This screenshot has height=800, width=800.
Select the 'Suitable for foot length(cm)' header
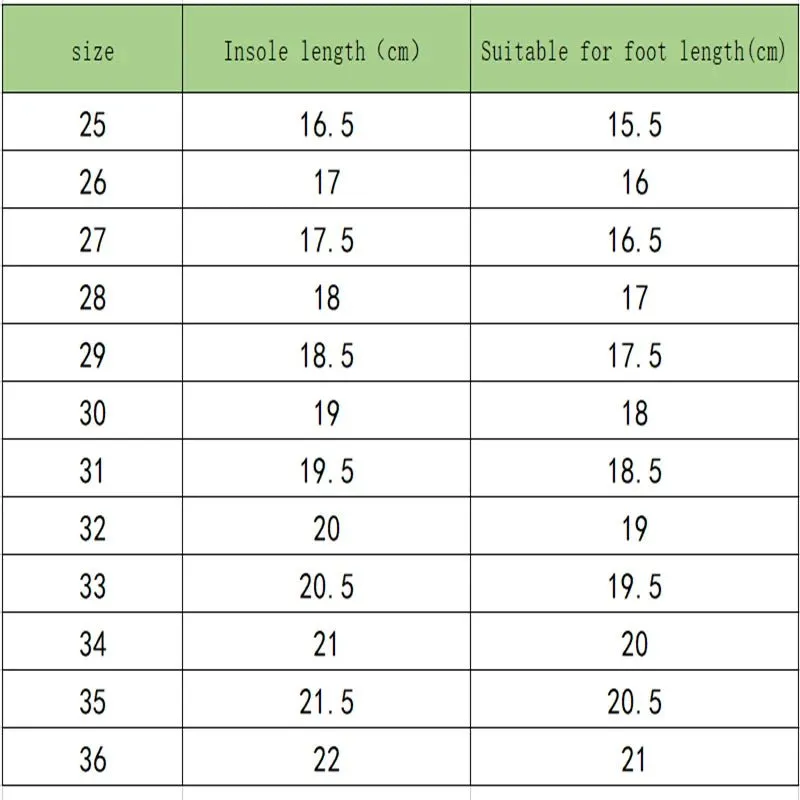pyautogui.click(x=634, y=49)
